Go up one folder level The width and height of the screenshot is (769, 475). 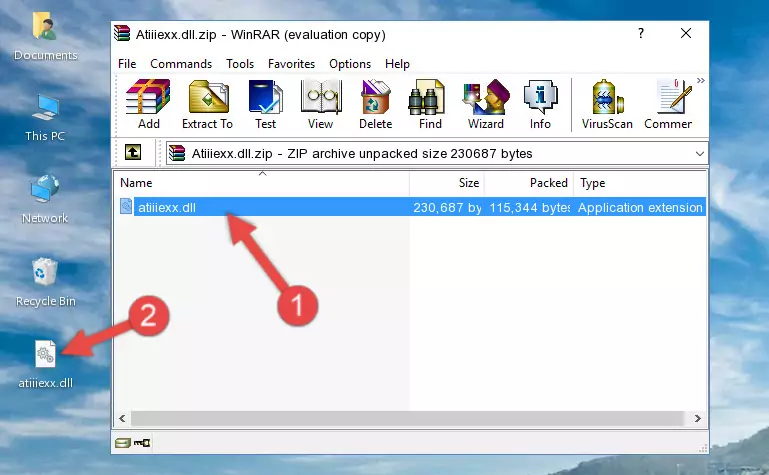coord(133,152)
